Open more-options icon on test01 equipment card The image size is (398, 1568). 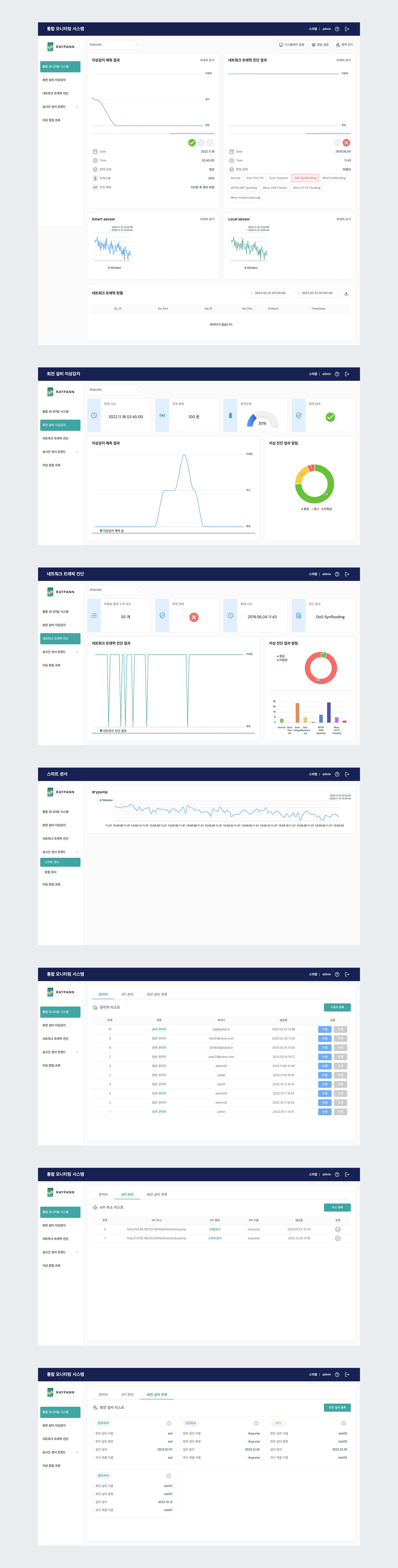point(169,1476)
